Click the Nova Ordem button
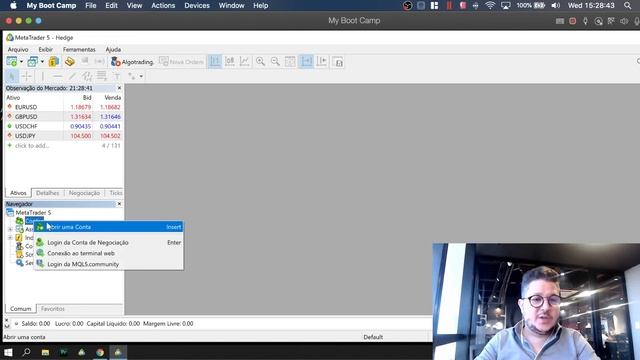 [x=181, y=62]
